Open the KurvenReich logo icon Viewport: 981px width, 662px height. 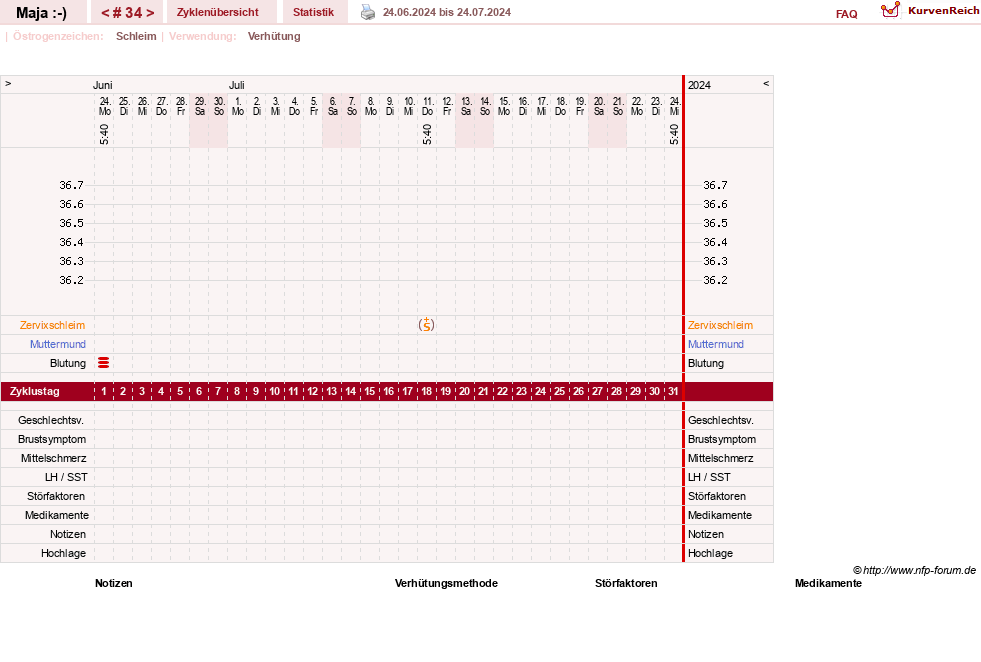(890, 10)
